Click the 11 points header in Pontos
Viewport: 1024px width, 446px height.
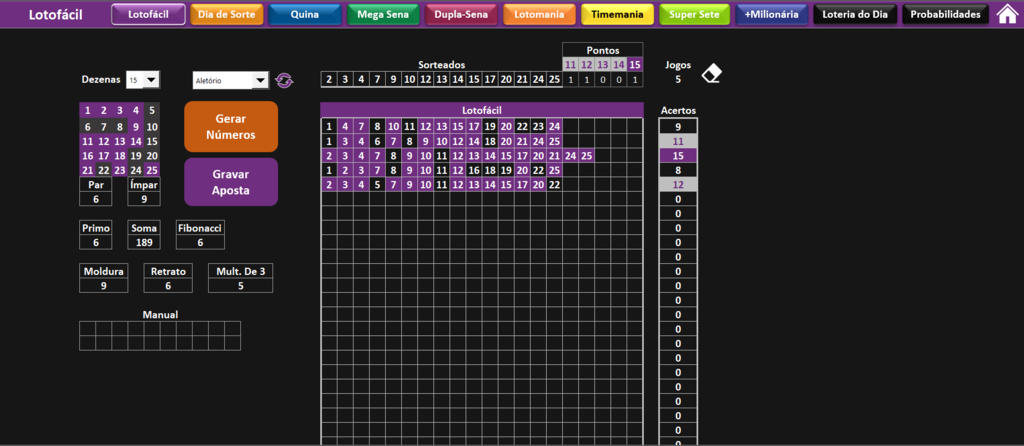pos(570,65)
